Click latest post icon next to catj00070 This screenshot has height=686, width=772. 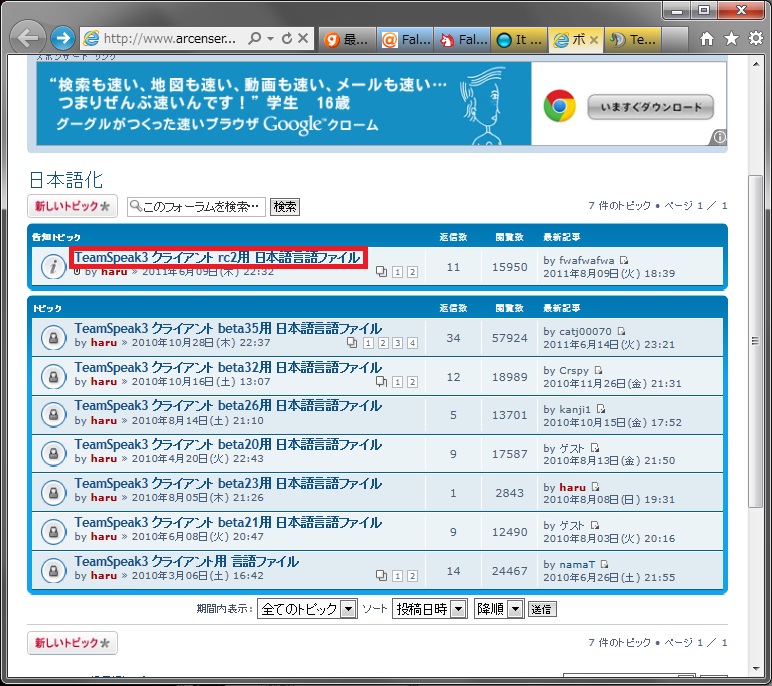pyautogui.click(x=621, y=331)
